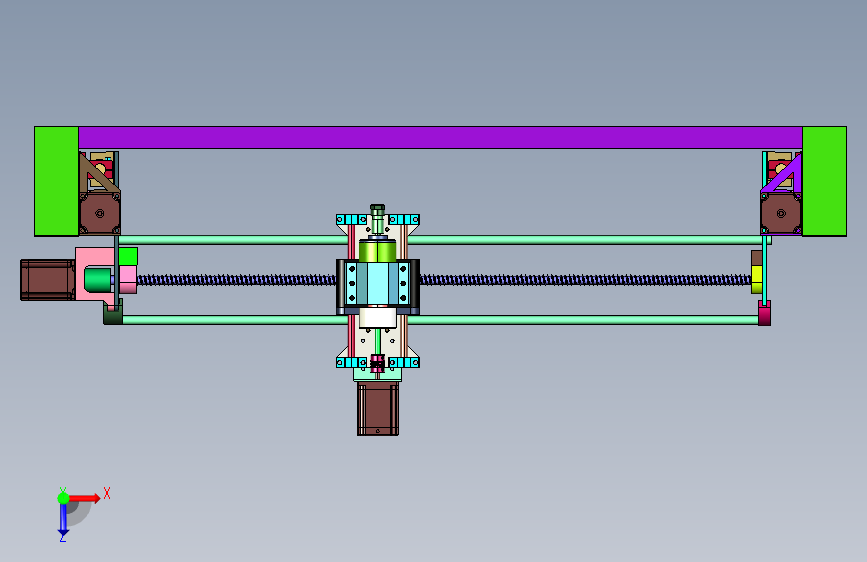Select the blue Z axis arrow on triad
Screen dimensions: 867x562
pos(63,519)
